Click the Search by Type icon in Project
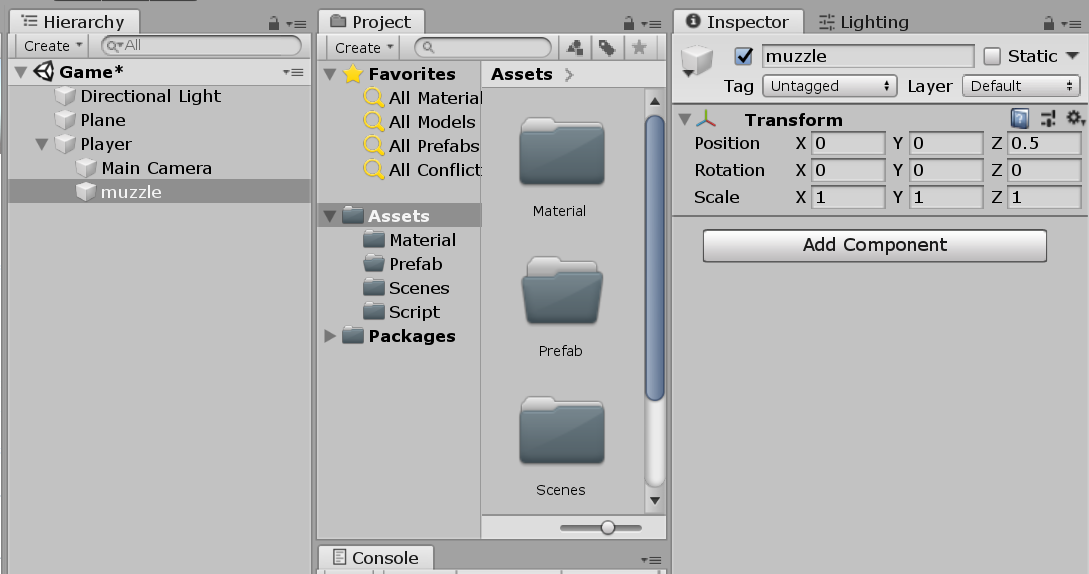This screenshot has height=574, width=1089. [x=575, y=48]
